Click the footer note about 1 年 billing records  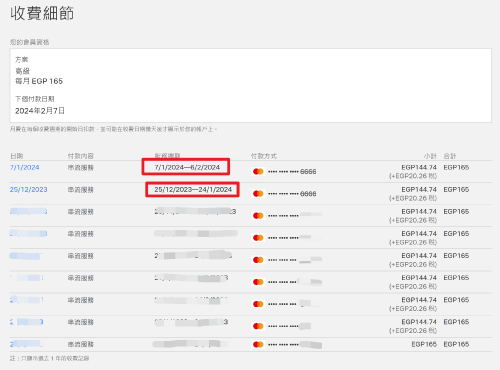(49, 359)
